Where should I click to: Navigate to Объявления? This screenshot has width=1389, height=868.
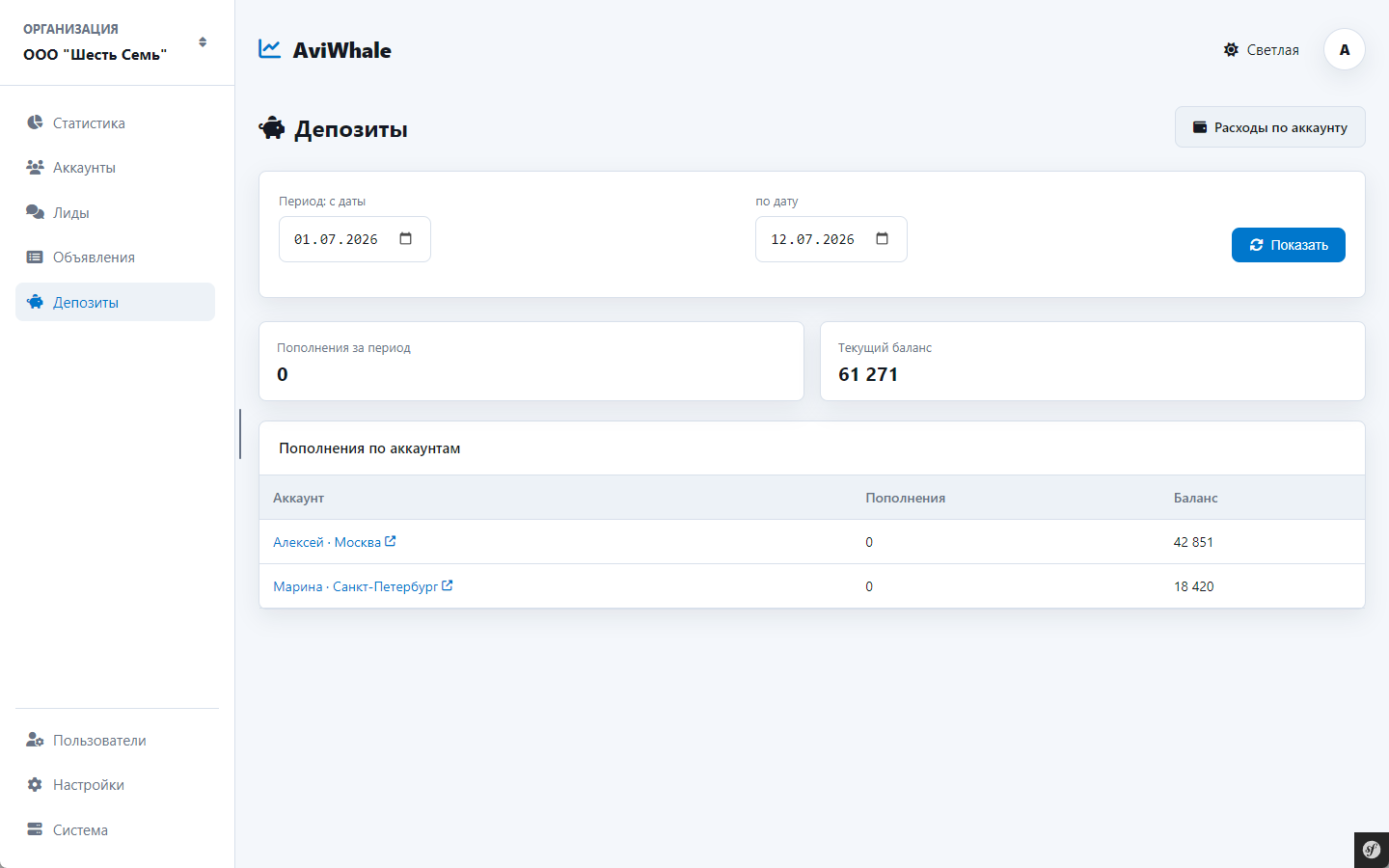pos(115,258)
